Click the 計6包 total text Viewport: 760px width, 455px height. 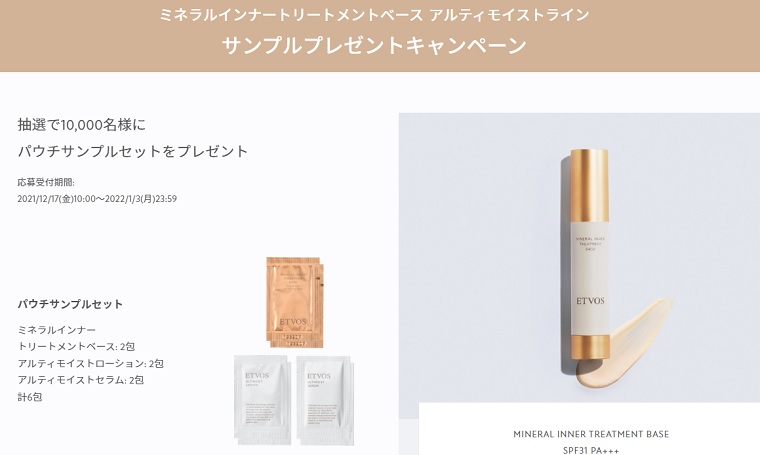pos(30,397)
